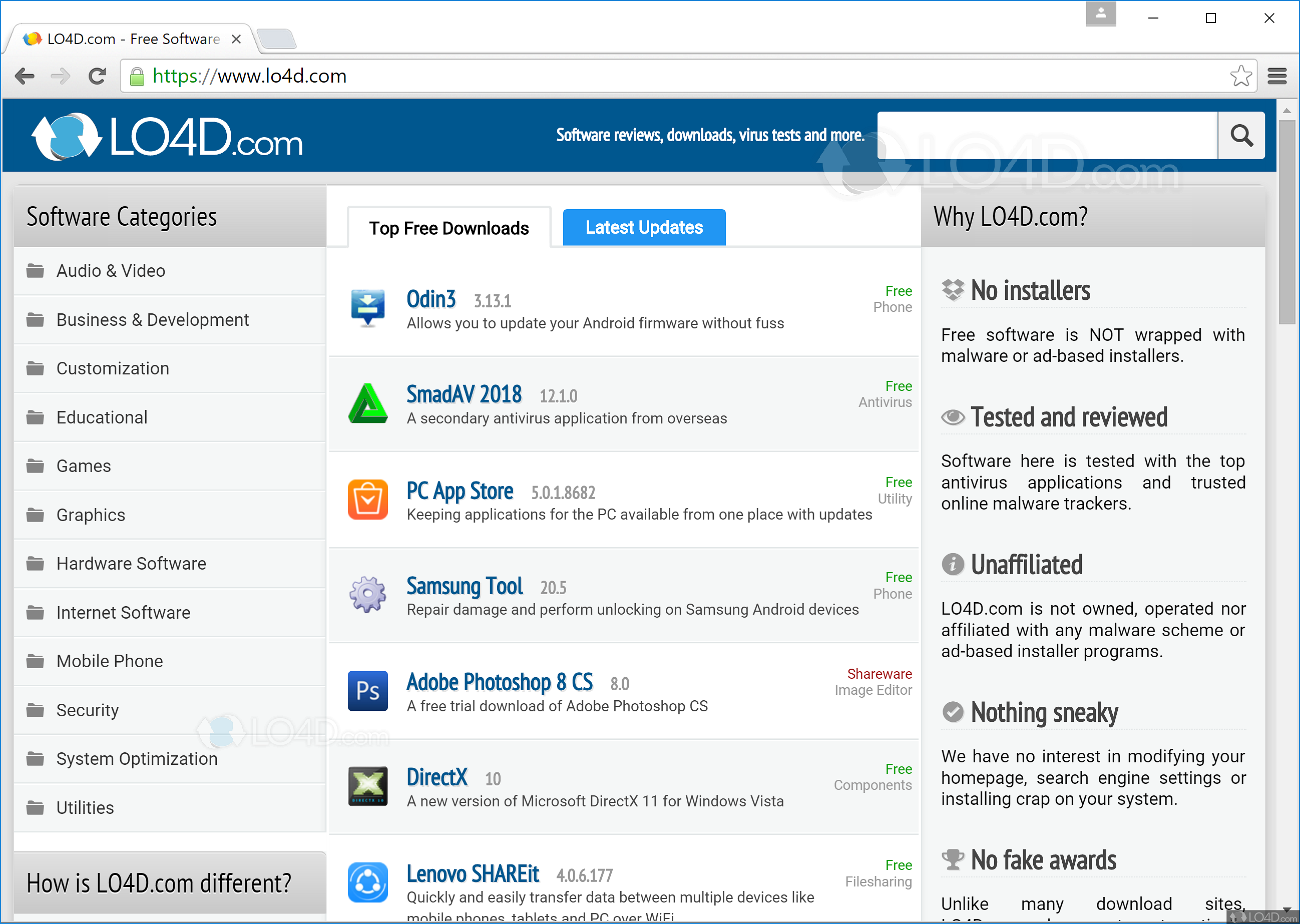The width and height of the screenshot is (1300, 924).
Task: Go back to previous page
Action: [x=25, y=76]
